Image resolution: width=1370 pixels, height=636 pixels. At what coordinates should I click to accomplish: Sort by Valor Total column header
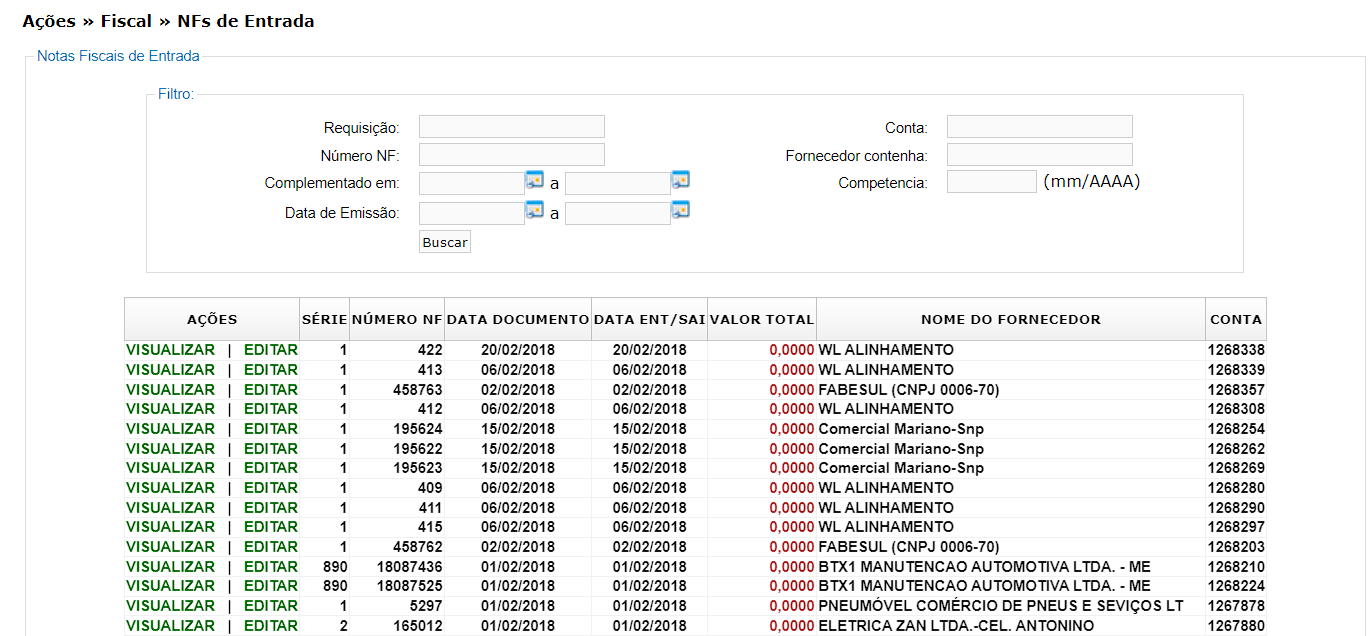coord(761,320)
